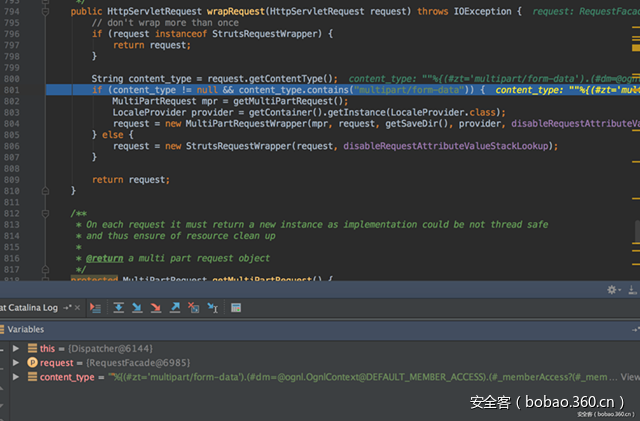Image resolution: width=640 pixels, height=421 pixels.
Task: Click the Variables panel header
Action: 26,328
